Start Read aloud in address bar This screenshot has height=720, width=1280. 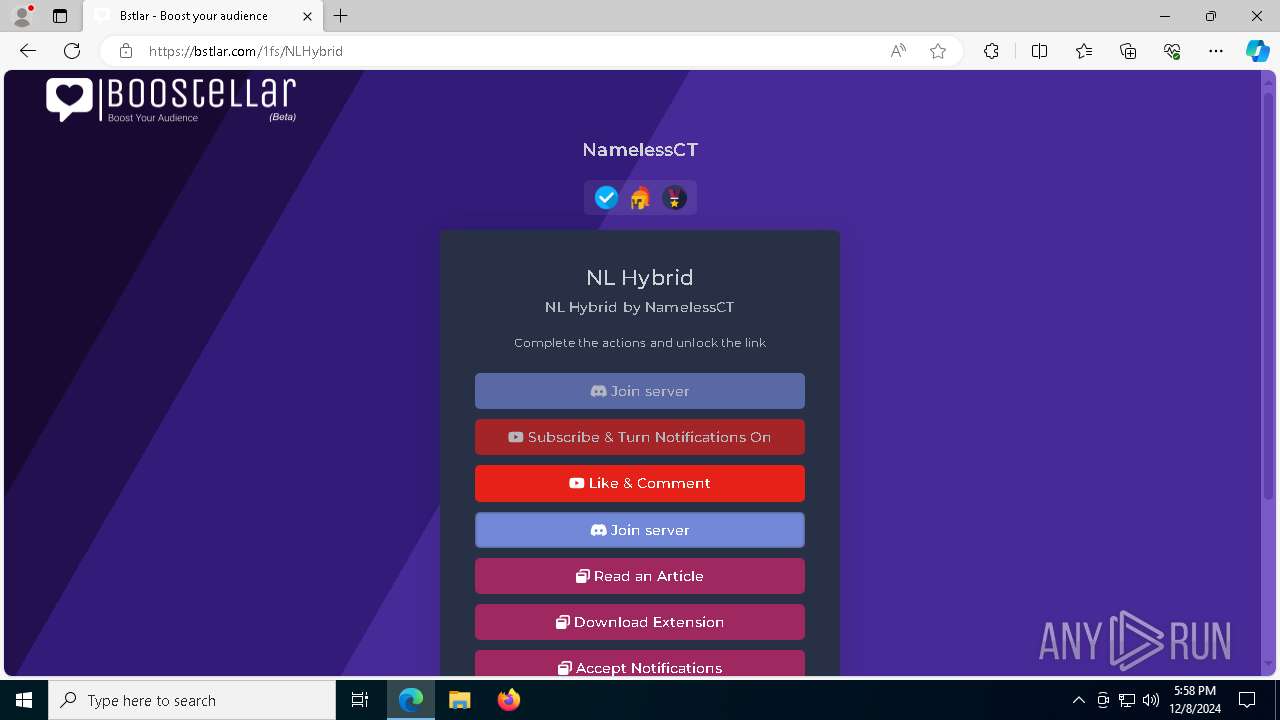(x=898, y=51)
